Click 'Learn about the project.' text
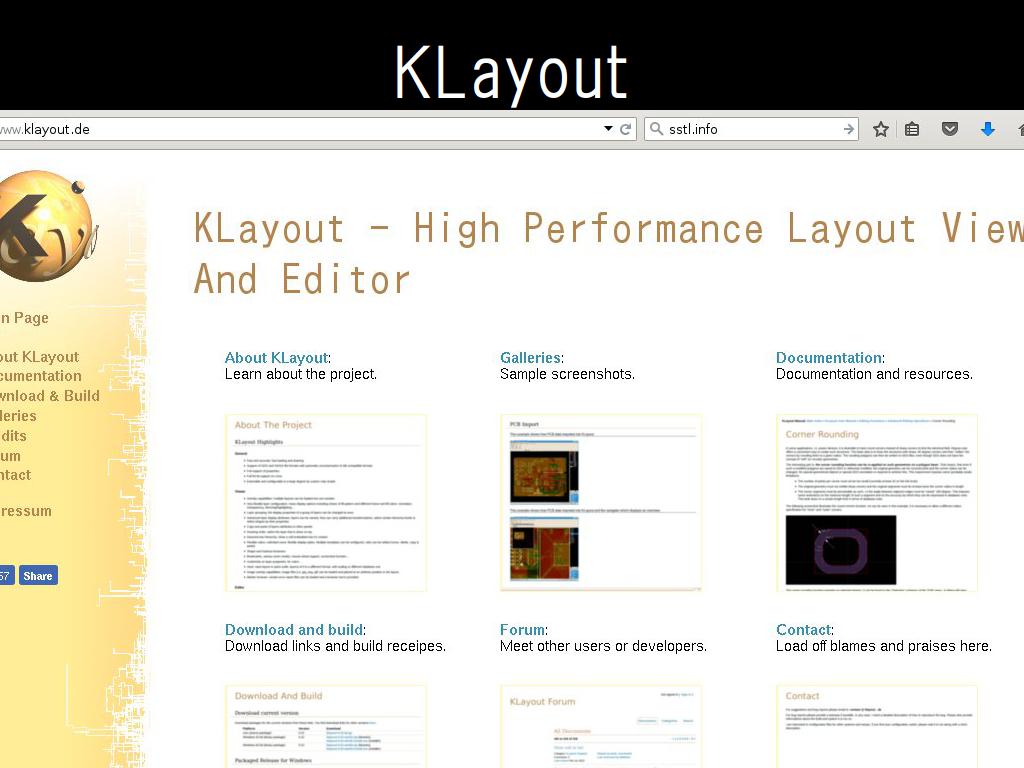The image size is (1024, 768). coord(300,374)
